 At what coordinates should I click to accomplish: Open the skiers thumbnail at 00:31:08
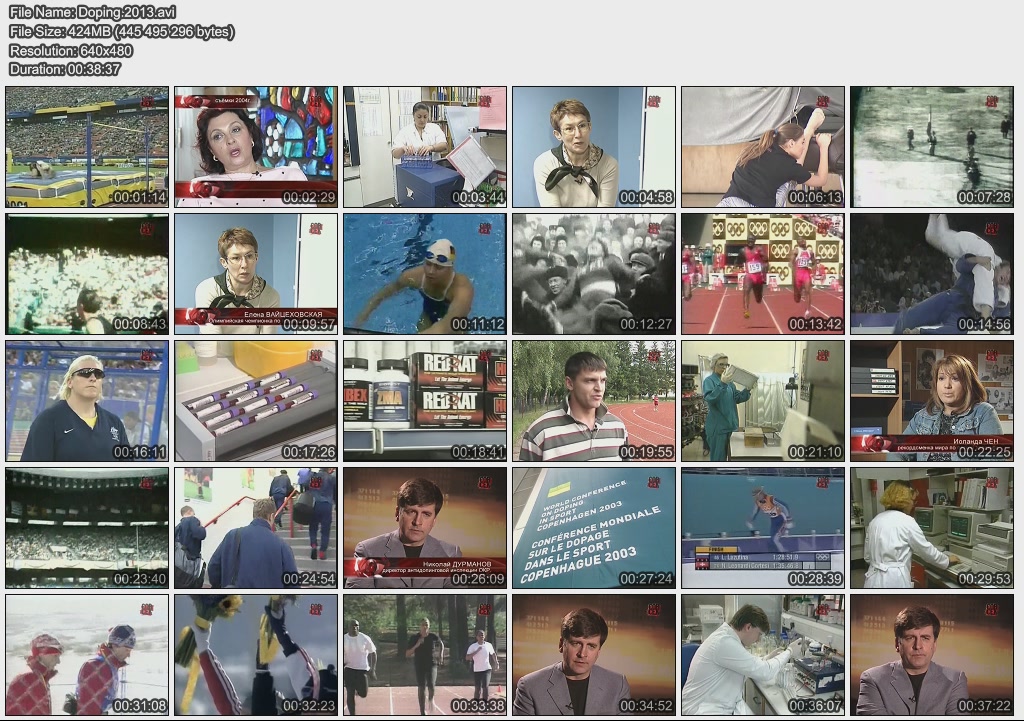click(87, 654)
